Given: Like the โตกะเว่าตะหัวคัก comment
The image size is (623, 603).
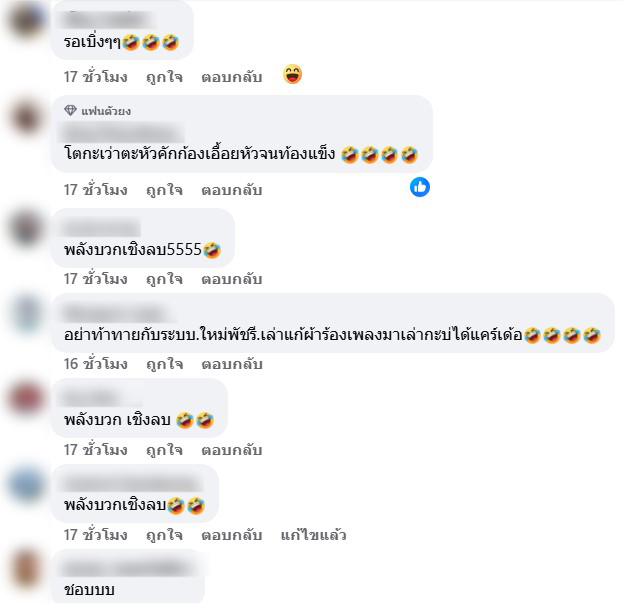Looking at the screenshot, I should [x=164, y=190].
